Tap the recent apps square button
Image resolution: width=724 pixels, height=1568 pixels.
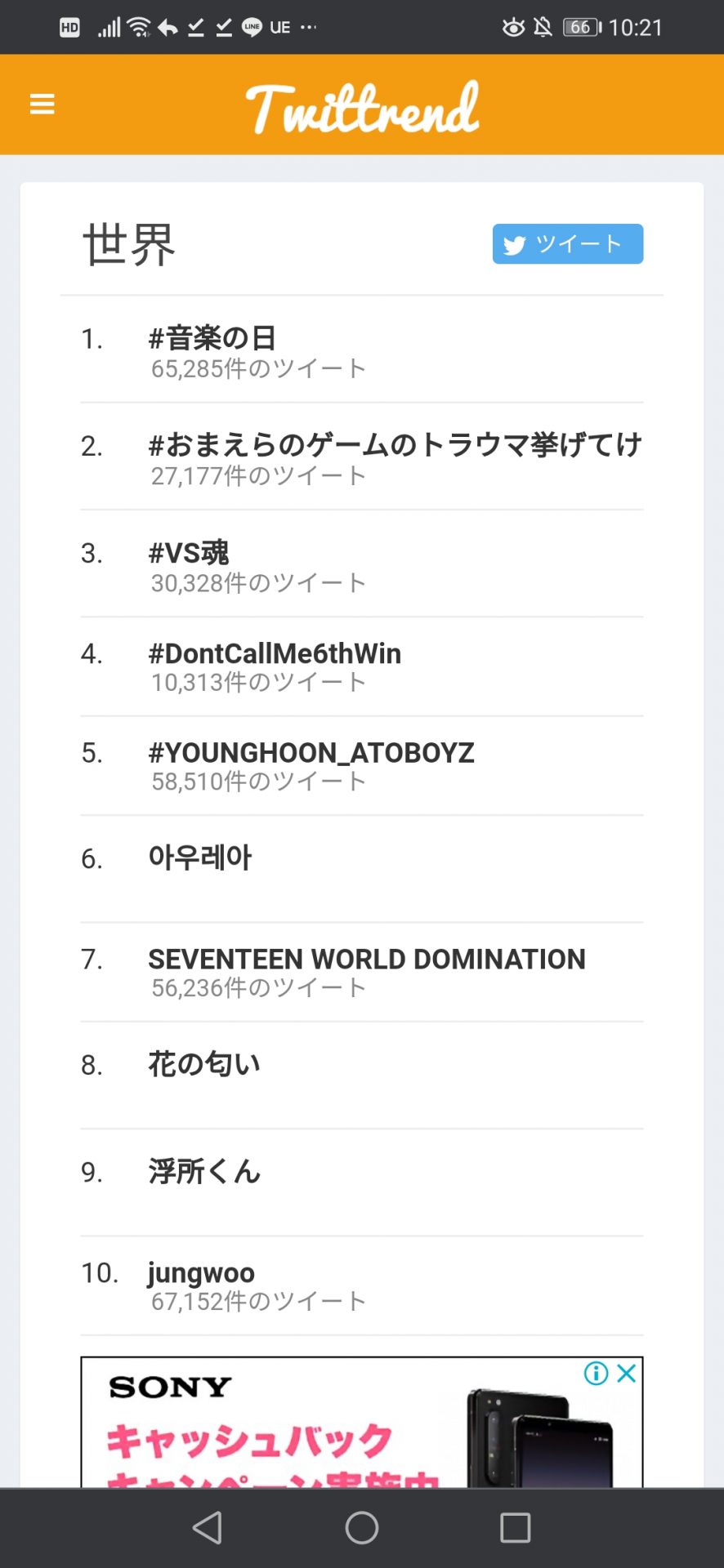pos(516,1527)
